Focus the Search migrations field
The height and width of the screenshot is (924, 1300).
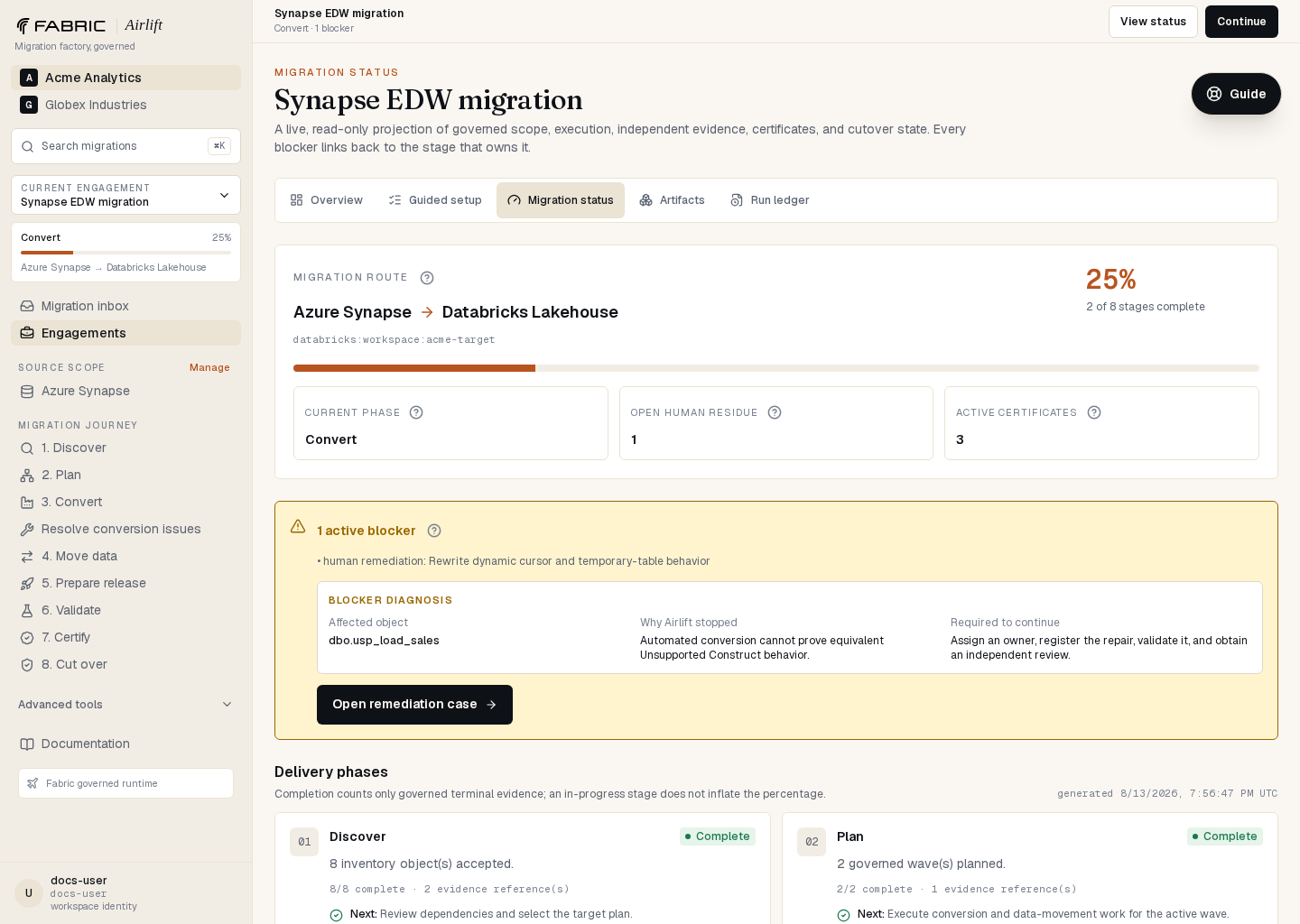coord(125,146)
